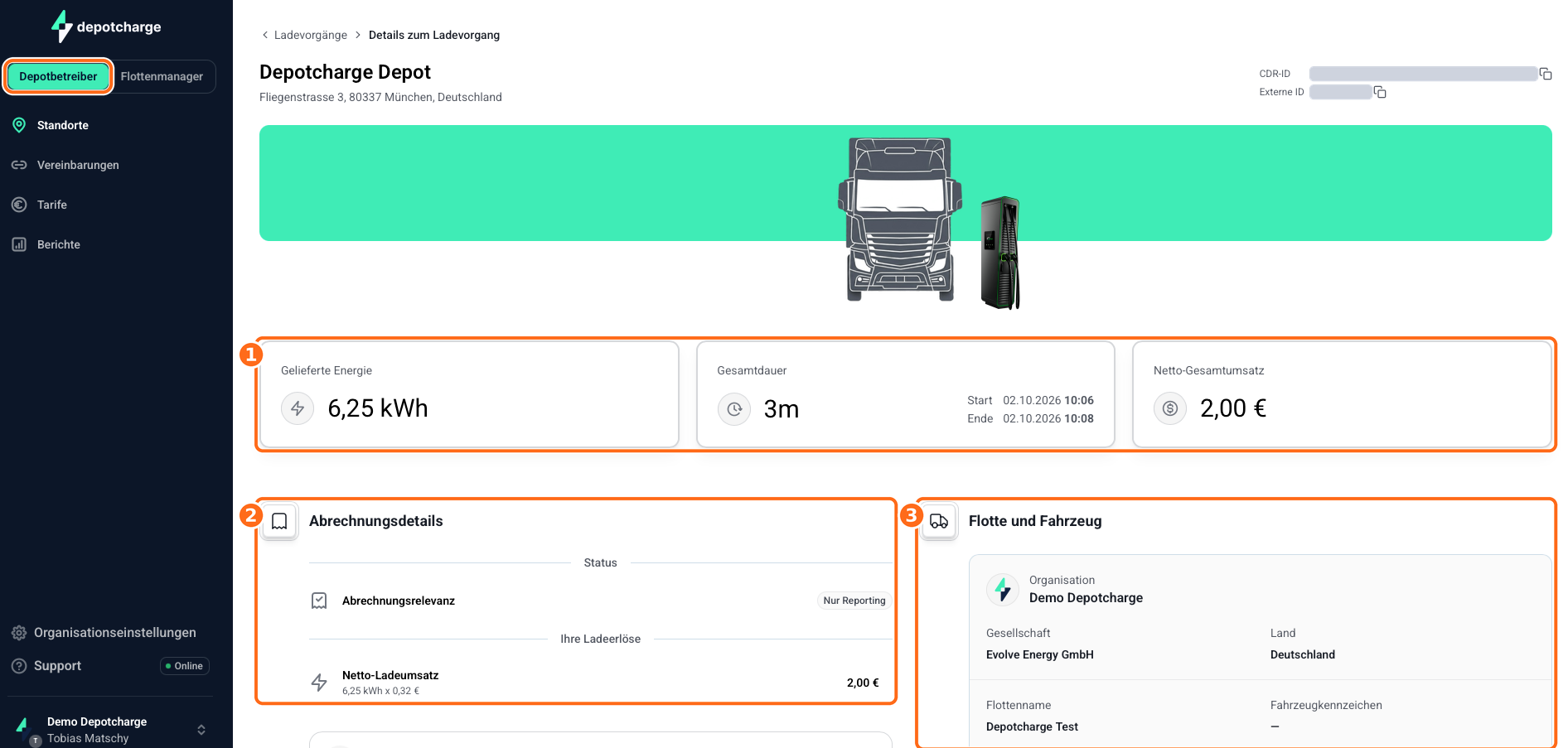
Task: Click Details zum Ladevorgang breadcrumb
Action: click(x=434, y=35)
